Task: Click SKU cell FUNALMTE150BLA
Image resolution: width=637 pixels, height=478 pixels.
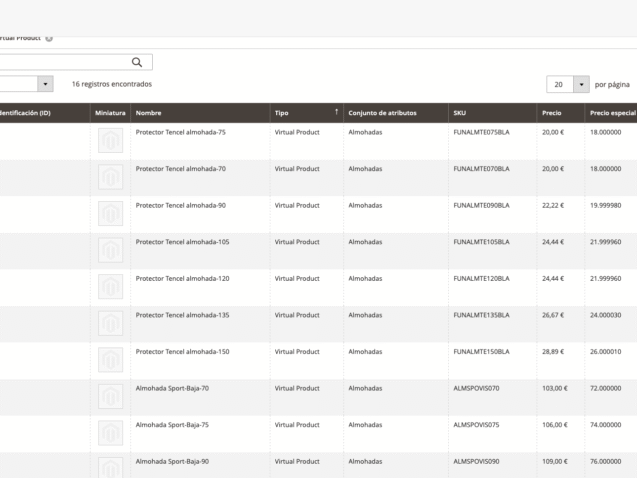Action: [481, 352]
